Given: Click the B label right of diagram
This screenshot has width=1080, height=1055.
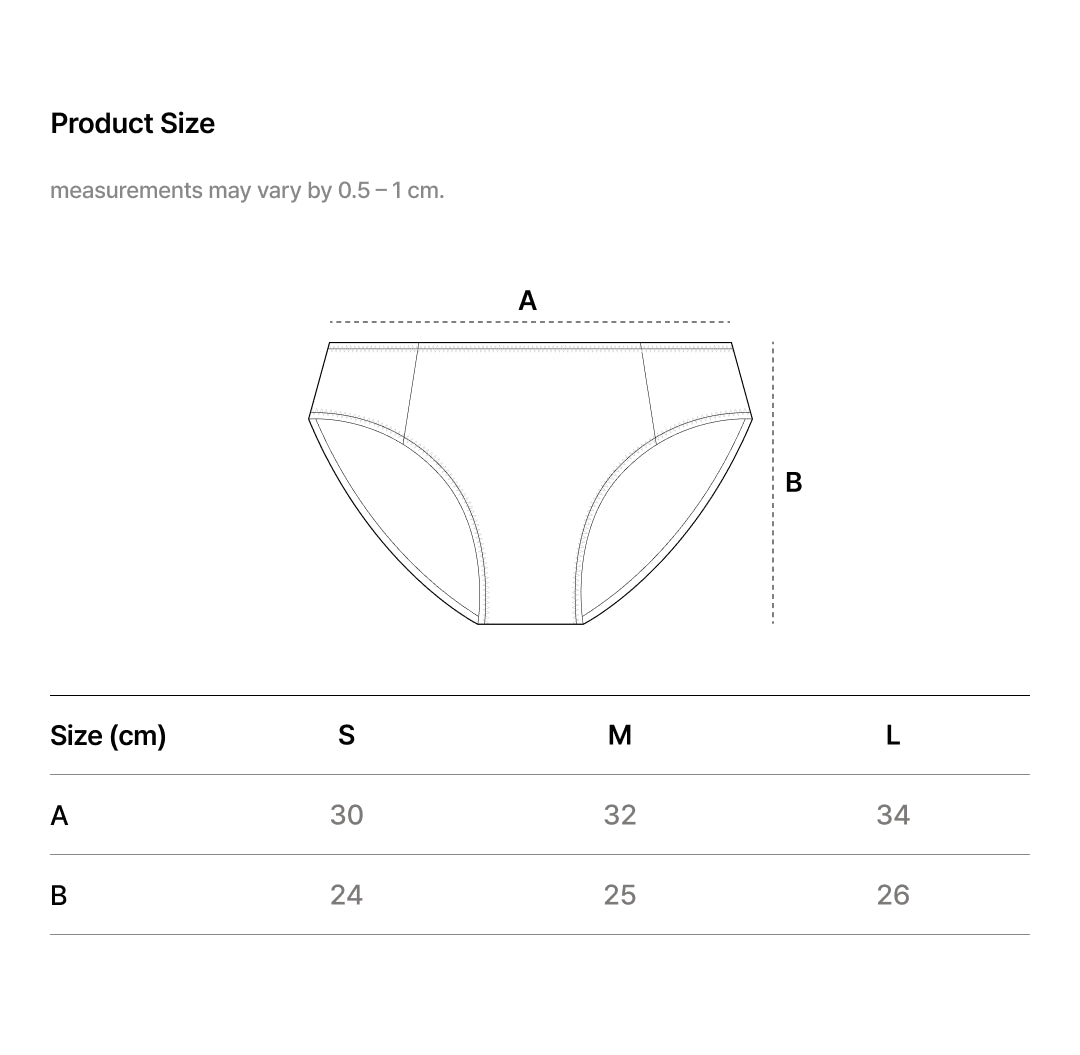Looking at the screenshot, I should pos(793,482).
